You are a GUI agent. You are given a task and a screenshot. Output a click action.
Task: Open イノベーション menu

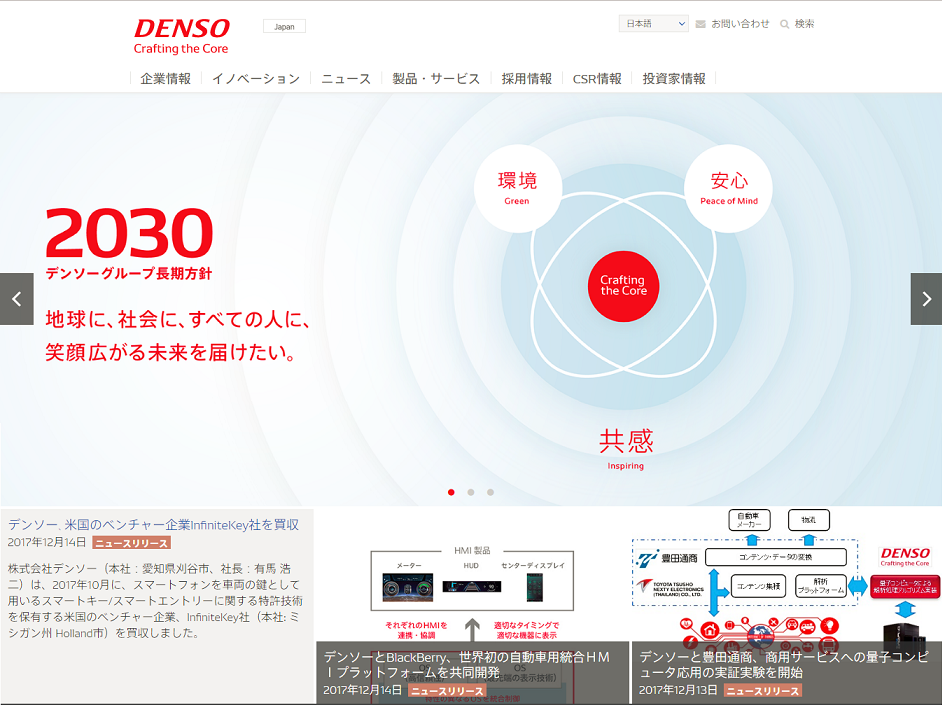(256, 79)
